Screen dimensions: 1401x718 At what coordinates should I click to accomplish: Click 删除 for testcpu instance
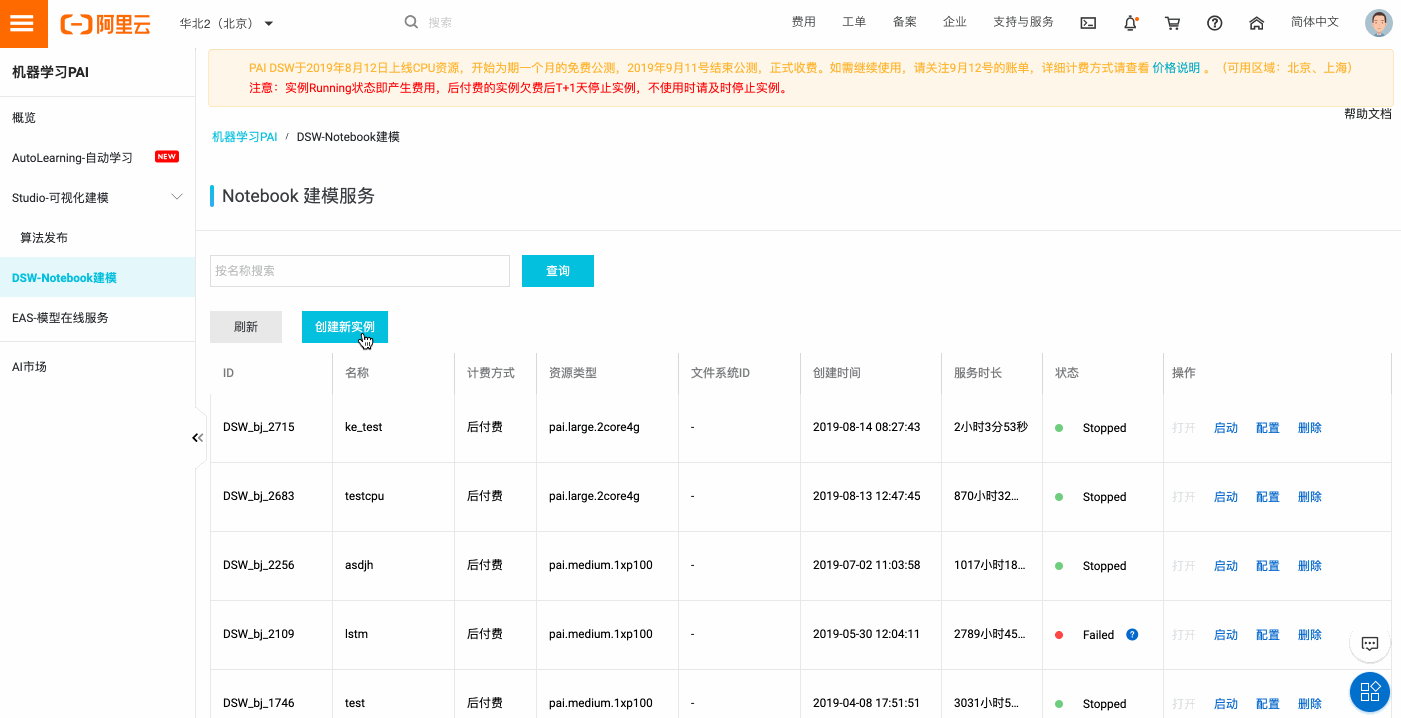[1310, 497]
